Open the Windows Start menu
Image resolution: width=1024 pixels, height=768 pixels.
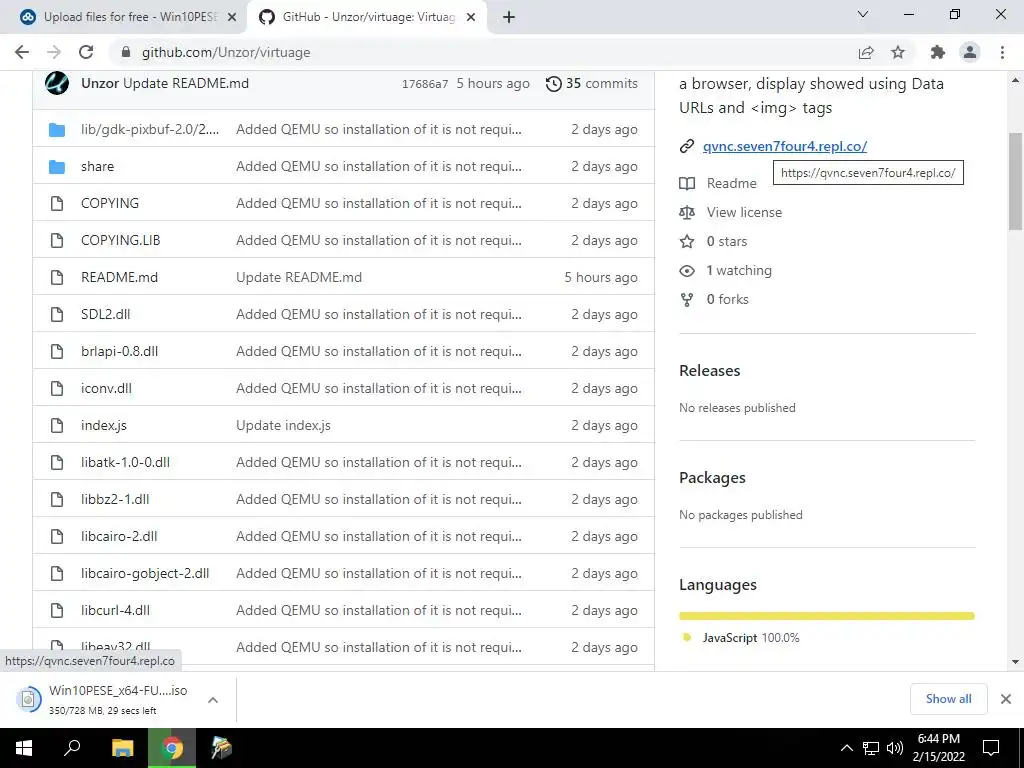click(24, 748)
